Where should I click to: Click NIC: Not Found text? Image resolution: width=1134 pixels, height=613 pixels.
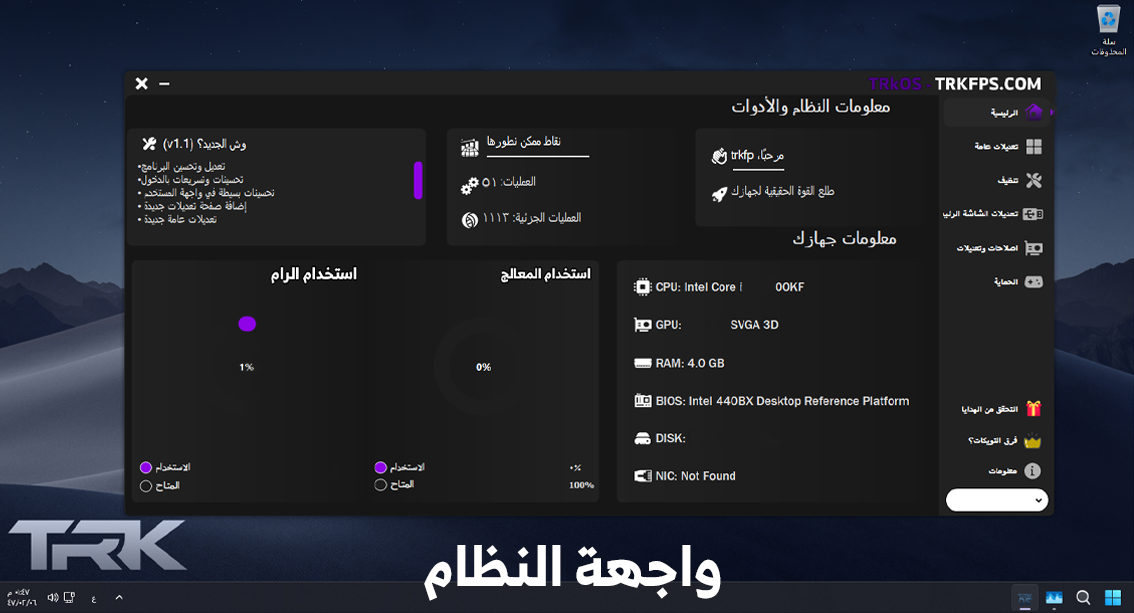pos(695,476)
